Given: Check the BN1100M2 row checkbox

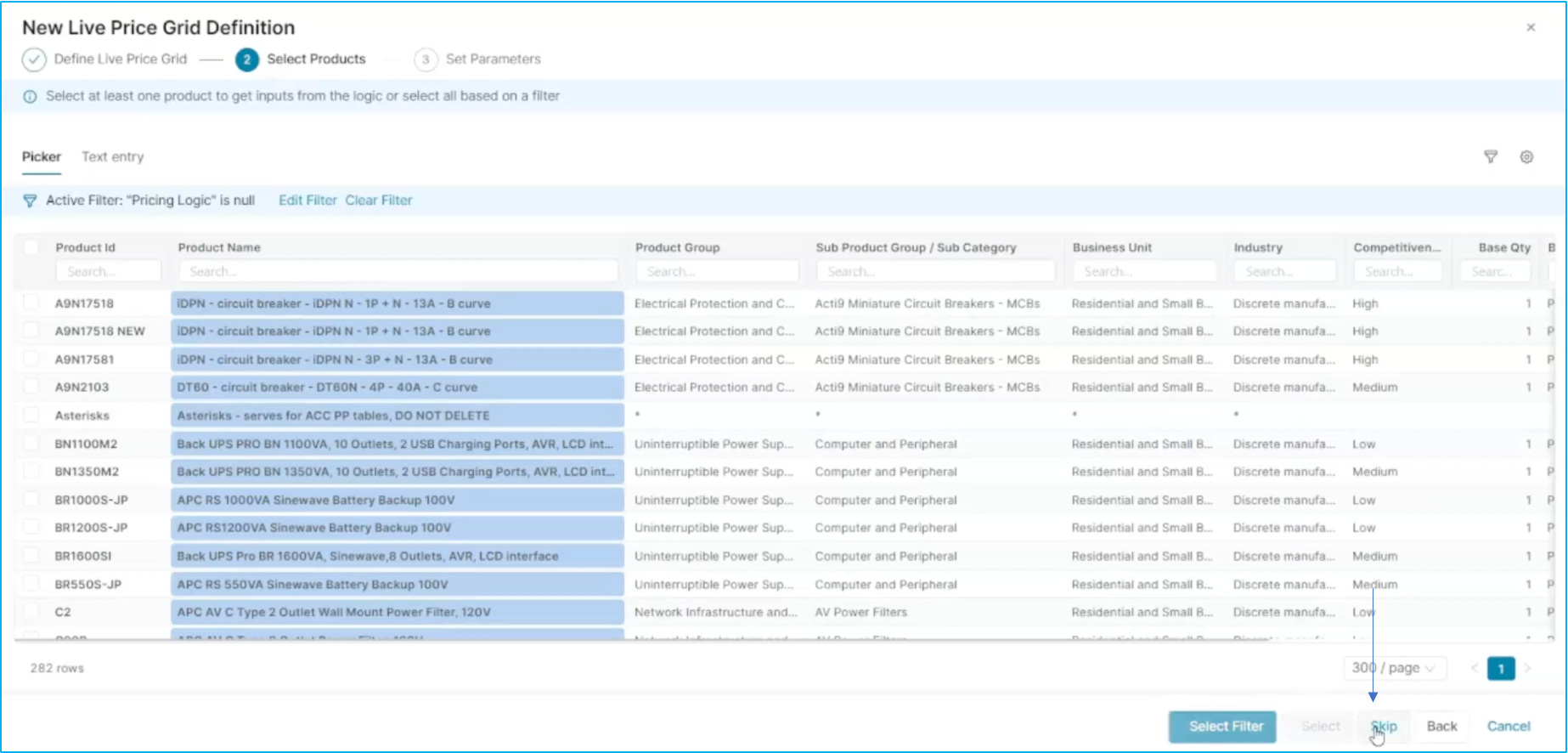Looking at the screenshot, I should click(31, 442).
